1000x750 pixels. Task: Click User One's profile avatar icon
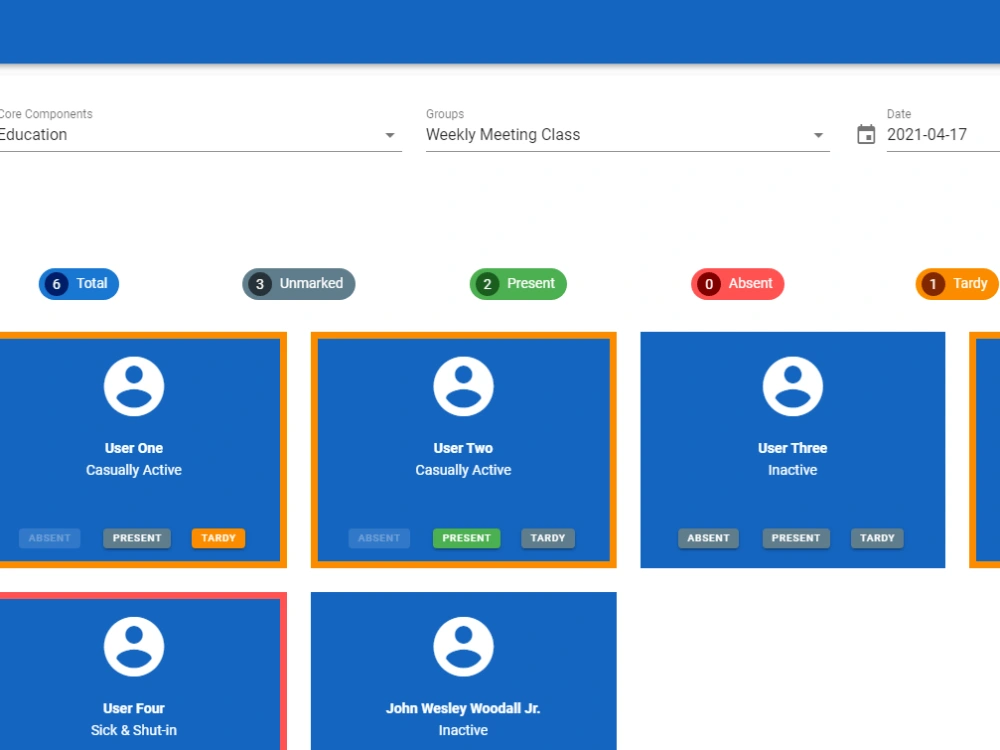click(134, 385)
